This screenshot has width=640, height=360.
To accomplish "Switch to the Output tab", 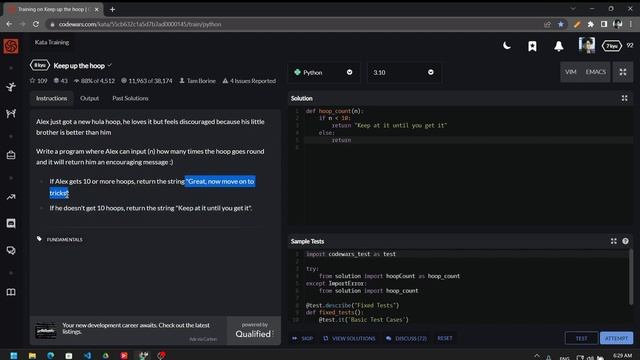I will 89,98.
